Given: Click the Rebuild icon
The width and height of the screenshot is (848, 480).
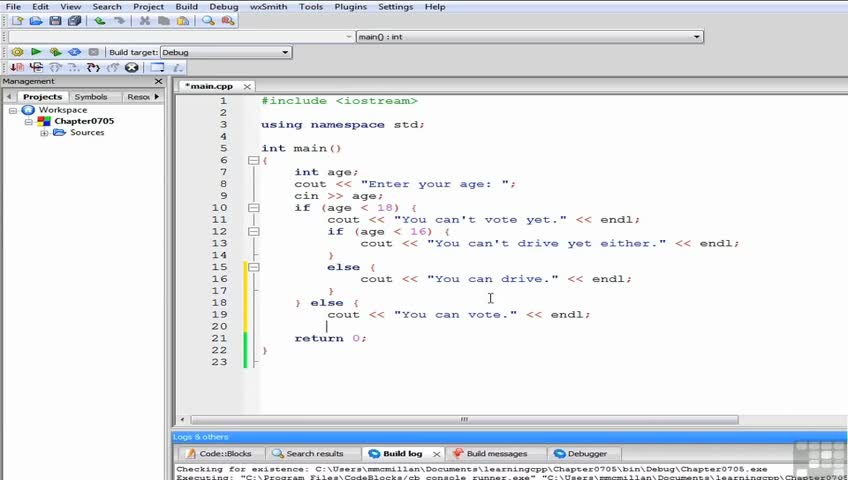Looking at the screenshot, I should [75, 52].
